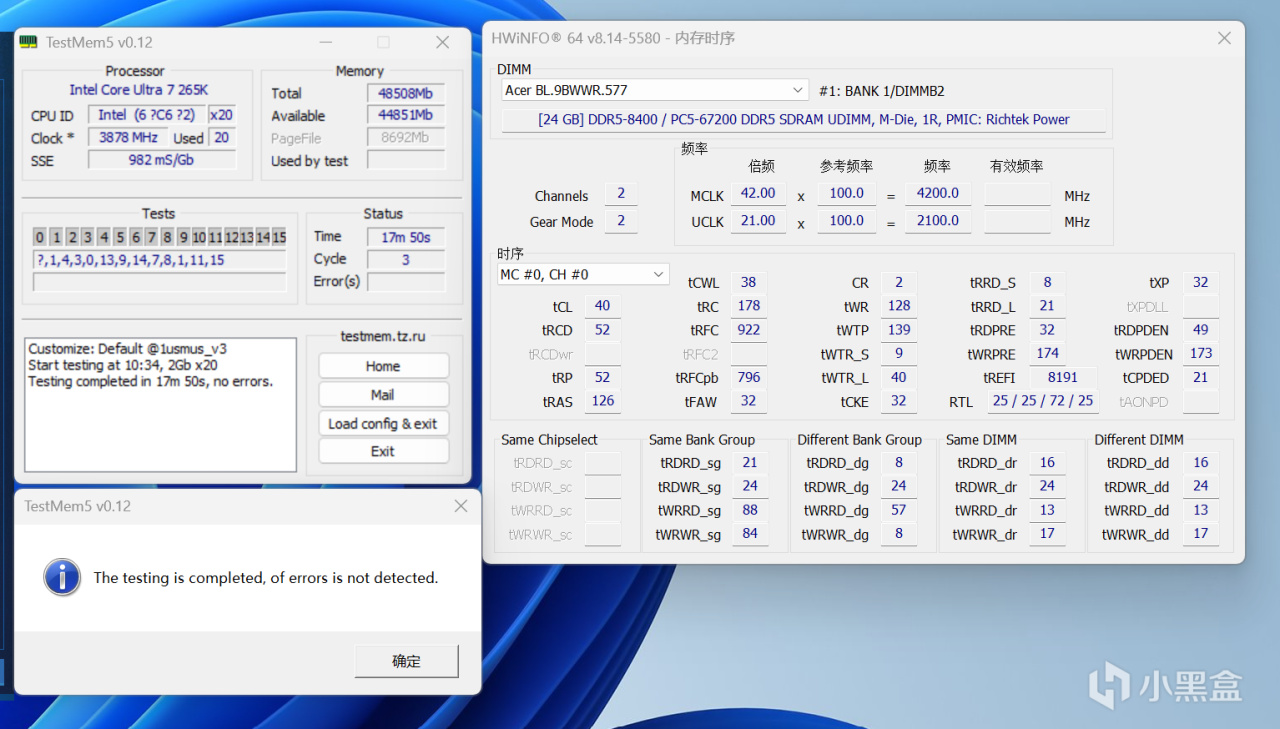
Task: Close the HWiNFO memory timings window
Action: point(1224,39)
